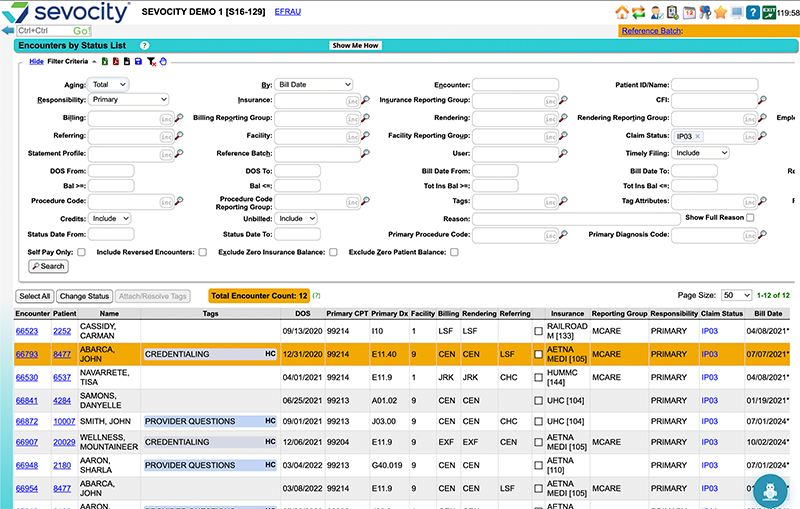Viewport: 800px width, 509px height.
Task: Select checkbox for encounter 66523 row
Action: pyautogui.click(x=538, y=331)
